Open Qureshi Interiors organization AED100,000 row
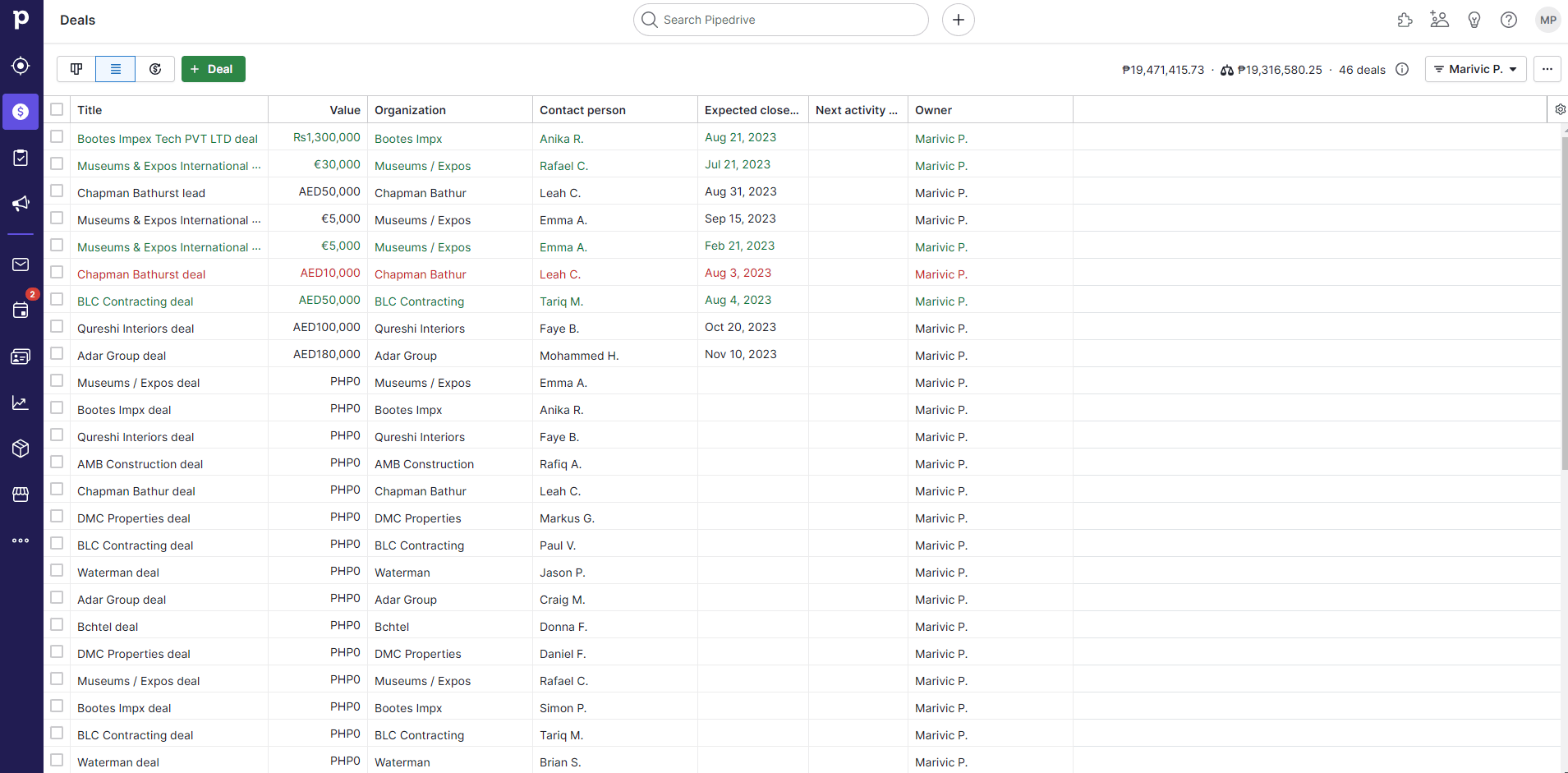1568x773 pixels. (x=420, y=329)
